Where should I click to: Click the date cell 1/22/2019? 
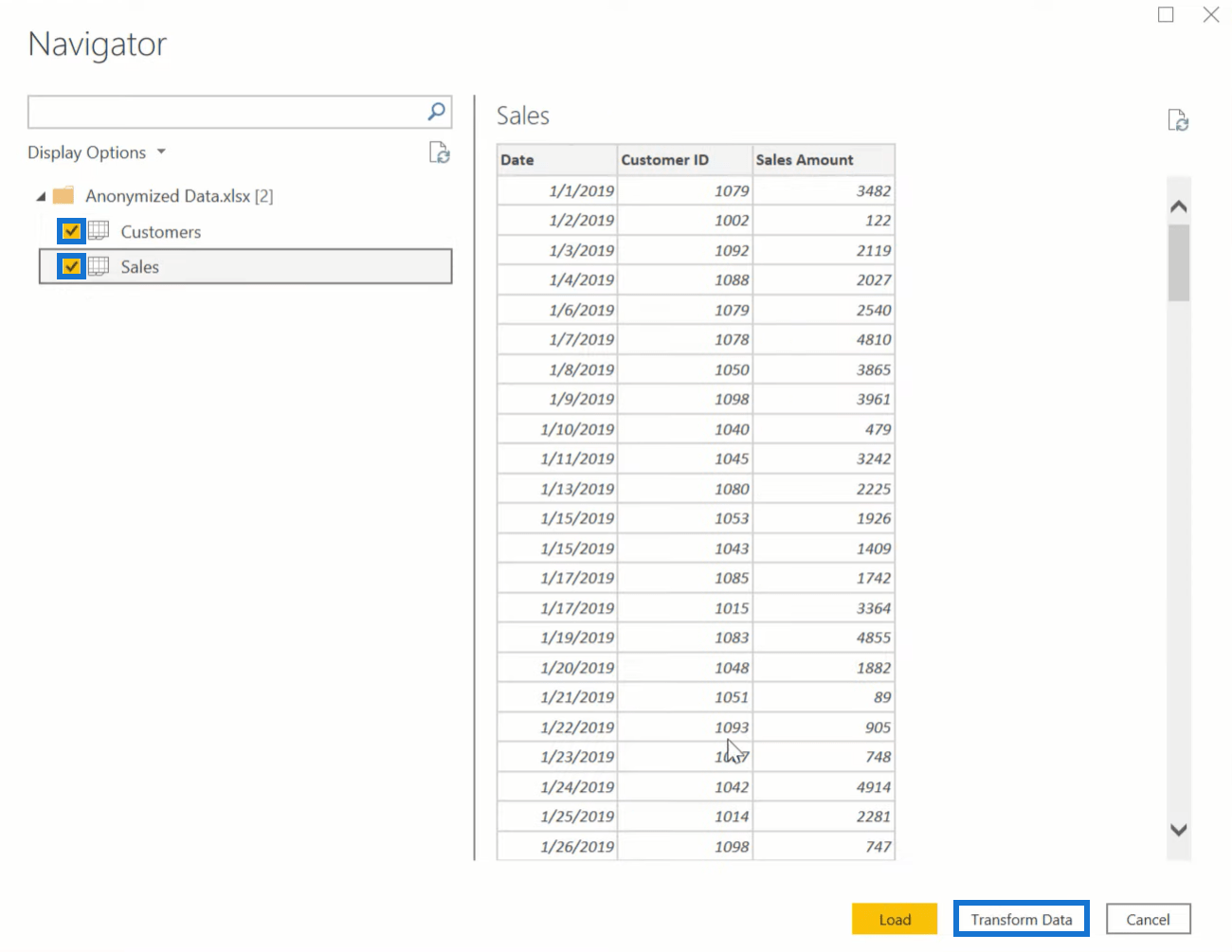557,727
